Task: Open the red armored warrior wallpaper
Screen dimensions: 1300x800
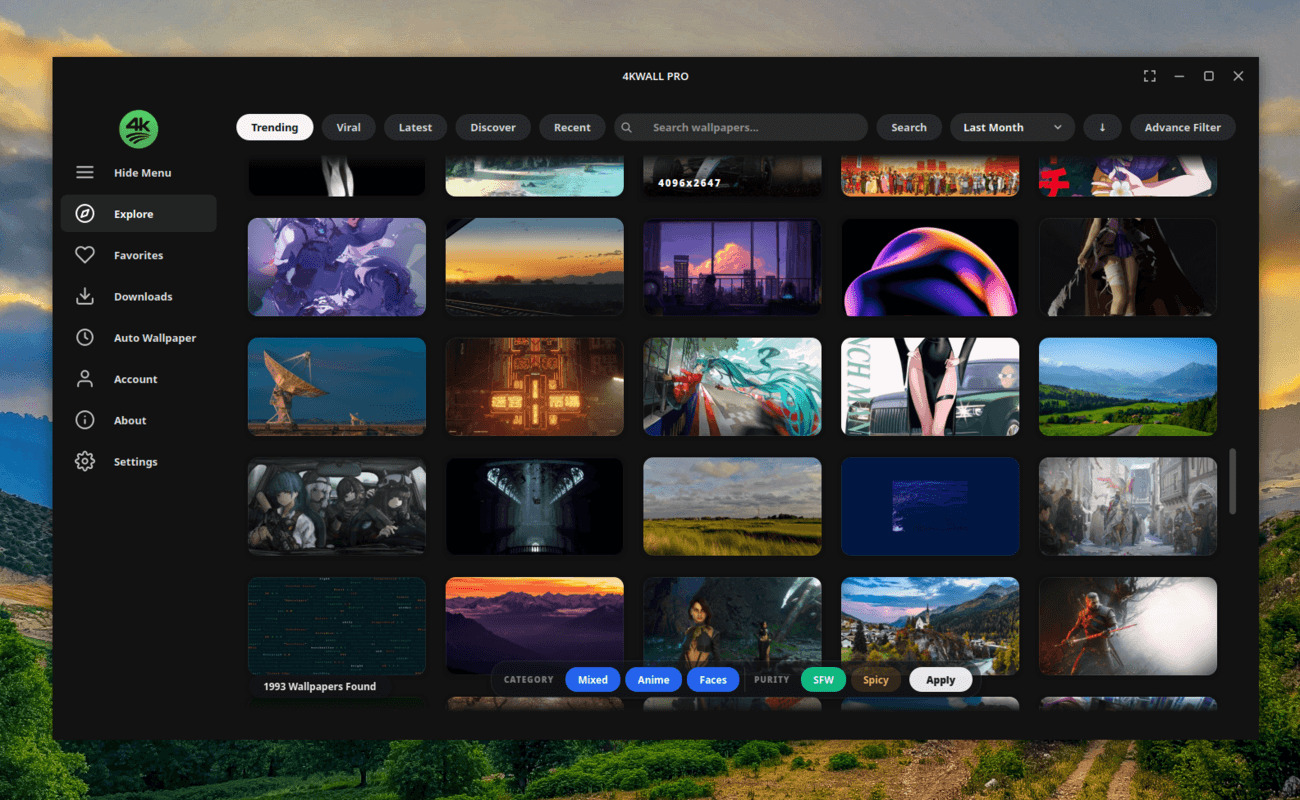Action: click(1129, 627)
